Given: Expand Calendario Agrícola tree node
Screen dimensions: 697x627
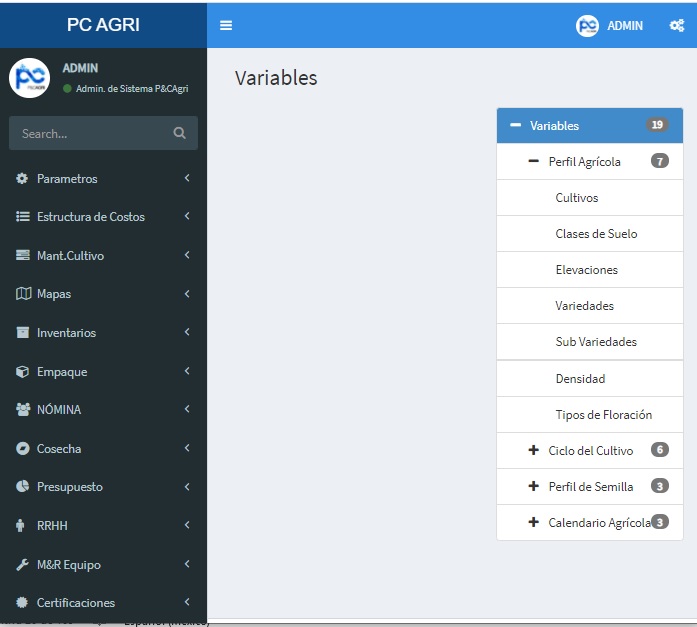Looking at the screenshot, I should tap(534, 523).
